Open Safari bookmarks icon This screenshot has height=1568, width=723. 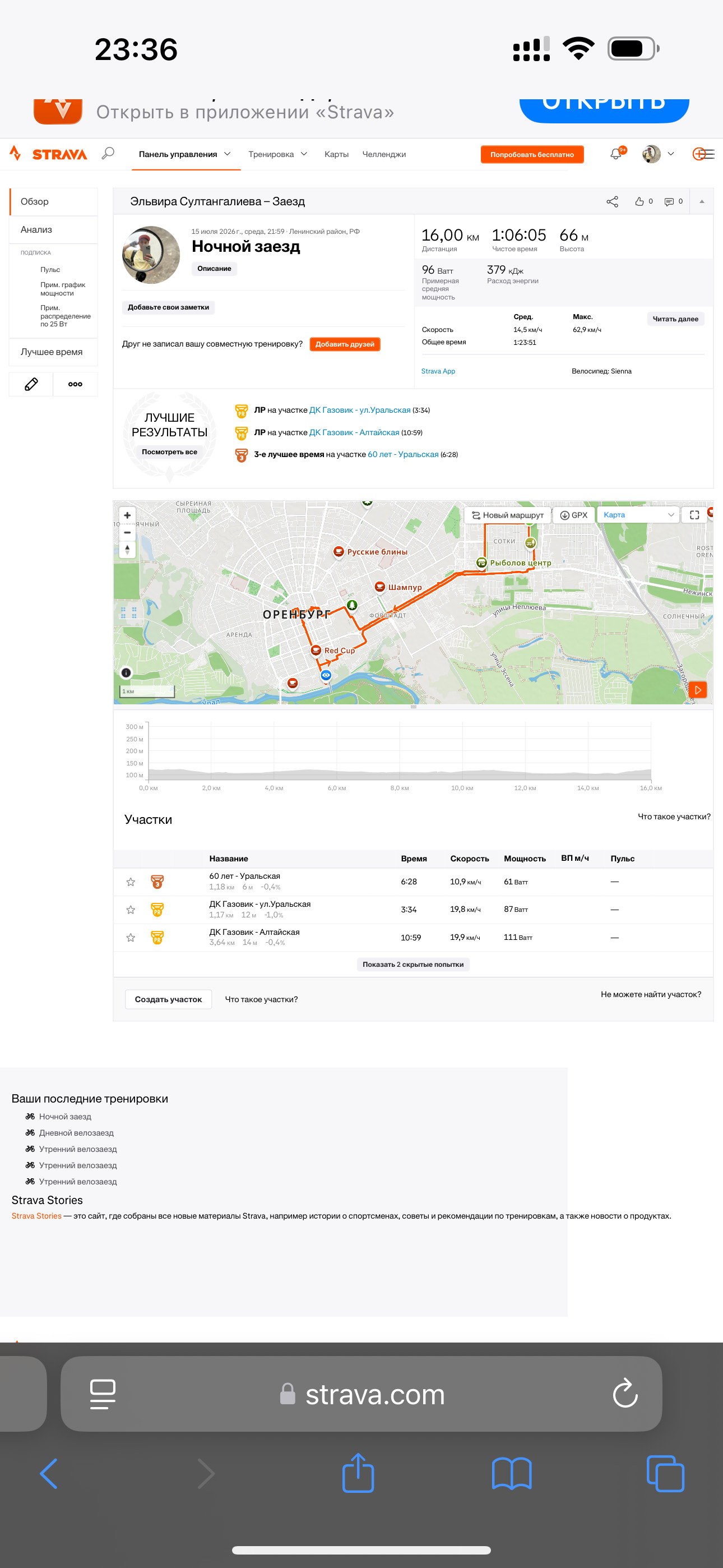(x=512, y=1474)
